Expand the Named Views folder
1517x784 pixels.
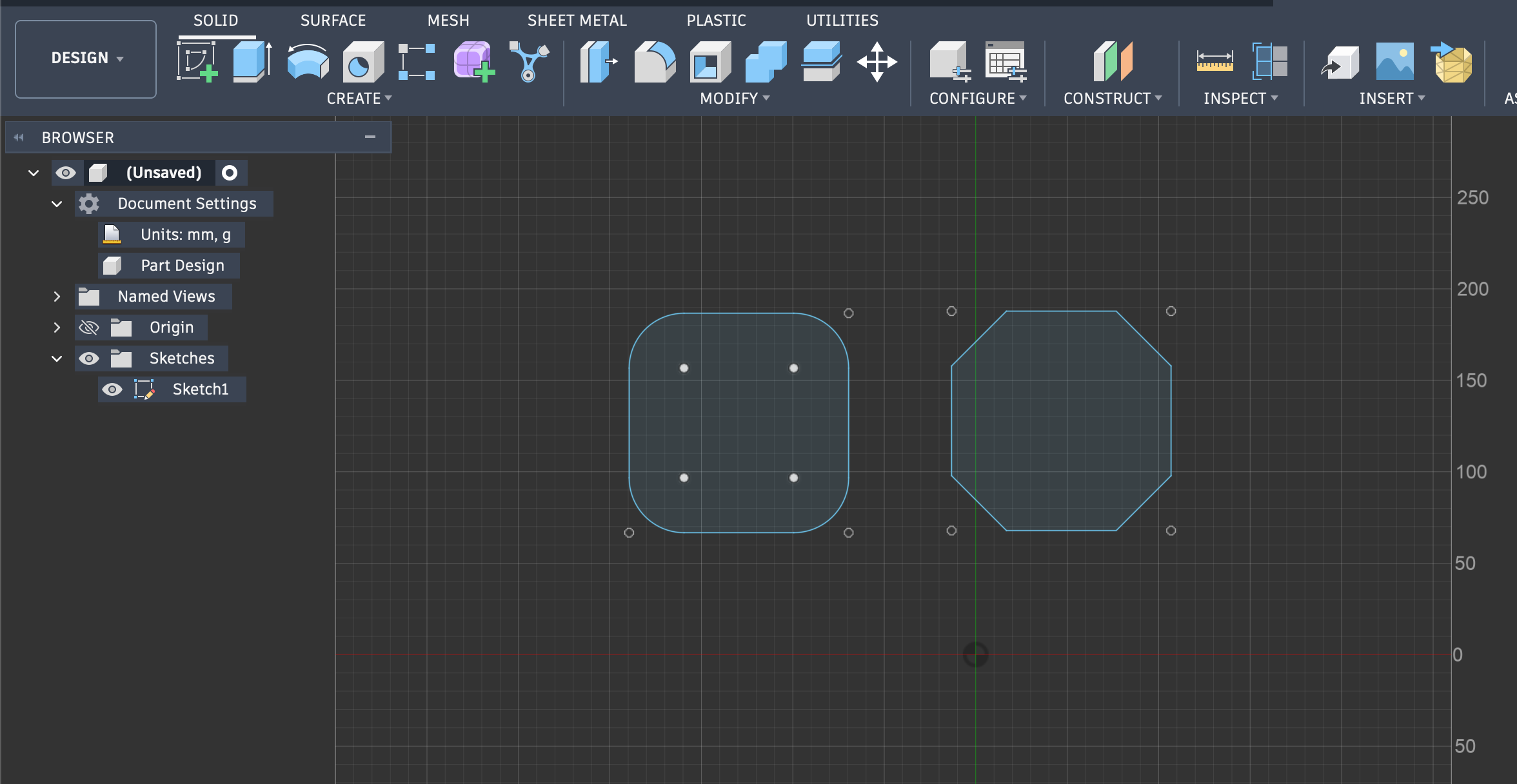(57, 297)
